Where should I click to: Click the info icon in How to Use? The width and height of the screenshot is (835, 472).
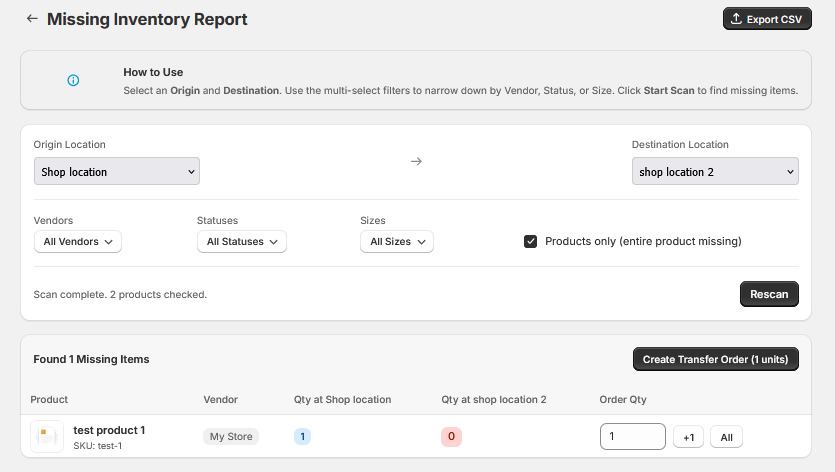(73, 80)
